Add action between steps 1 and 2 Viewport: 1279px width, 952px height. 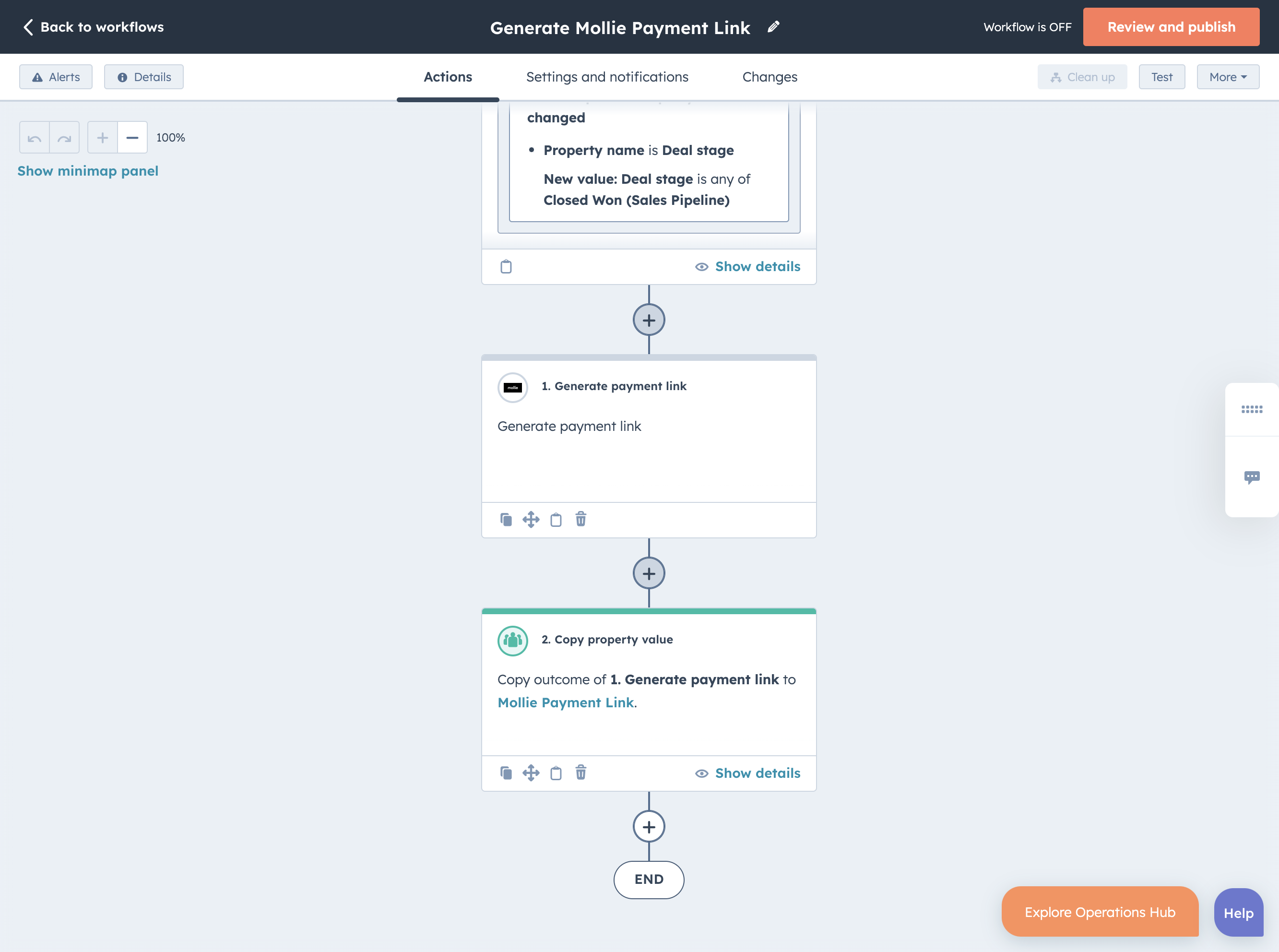tap(649, 574)
